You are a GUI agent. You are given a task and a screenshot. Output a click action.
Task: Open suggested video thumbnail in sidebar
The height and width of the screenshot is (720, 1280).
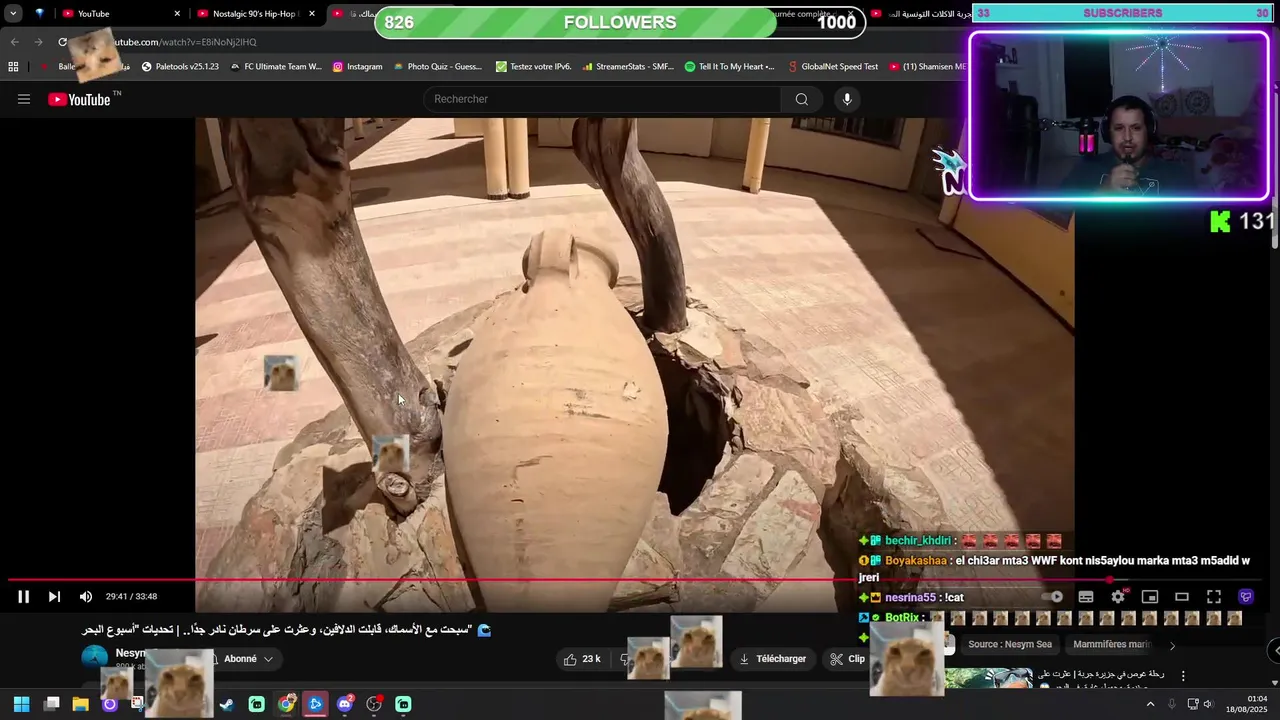pyautogui.click(x=989, y=679)
